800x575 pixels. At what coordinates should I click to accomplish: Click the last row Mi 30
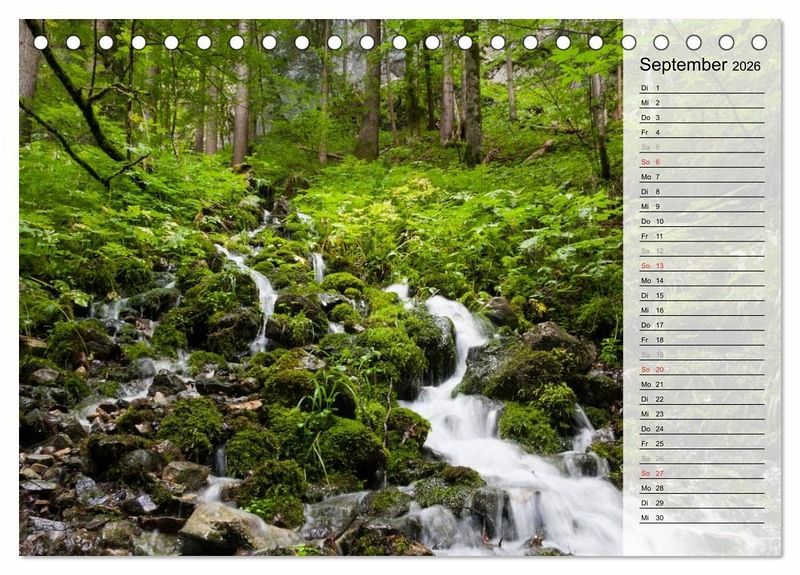coord(701,518)
